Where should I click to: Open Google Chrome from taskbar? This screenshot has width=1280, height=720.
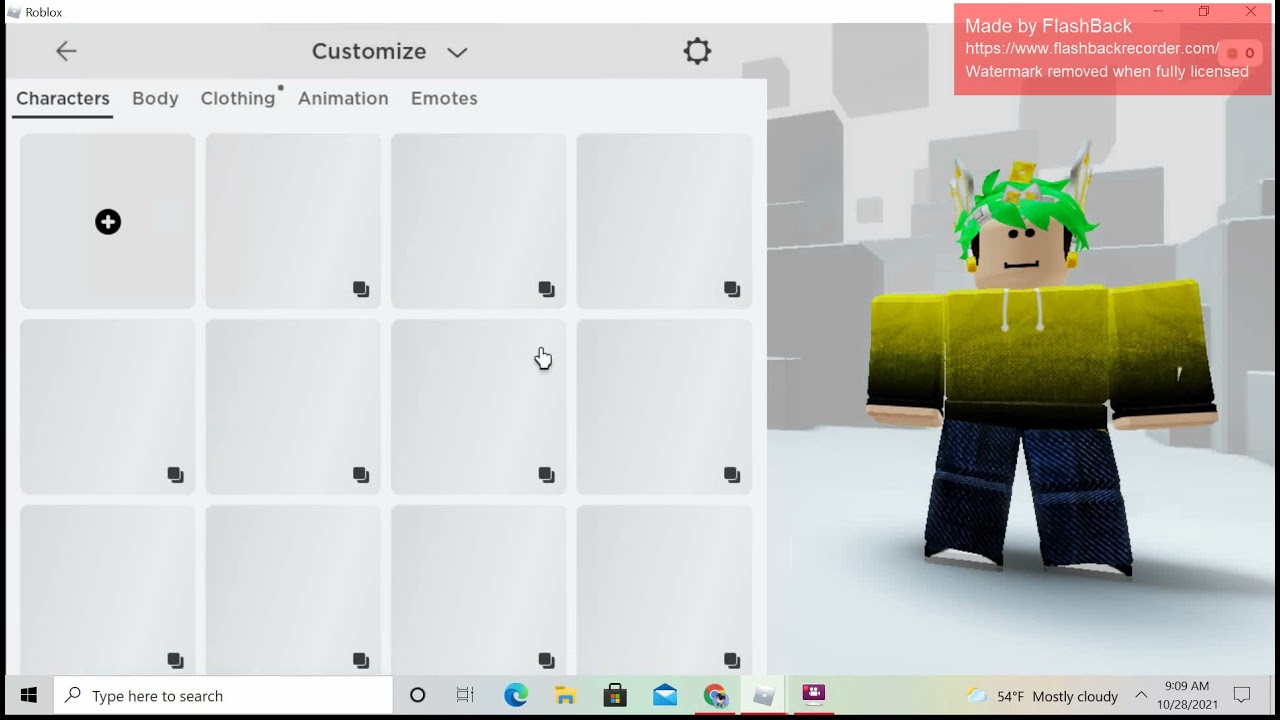pos(715,695)
